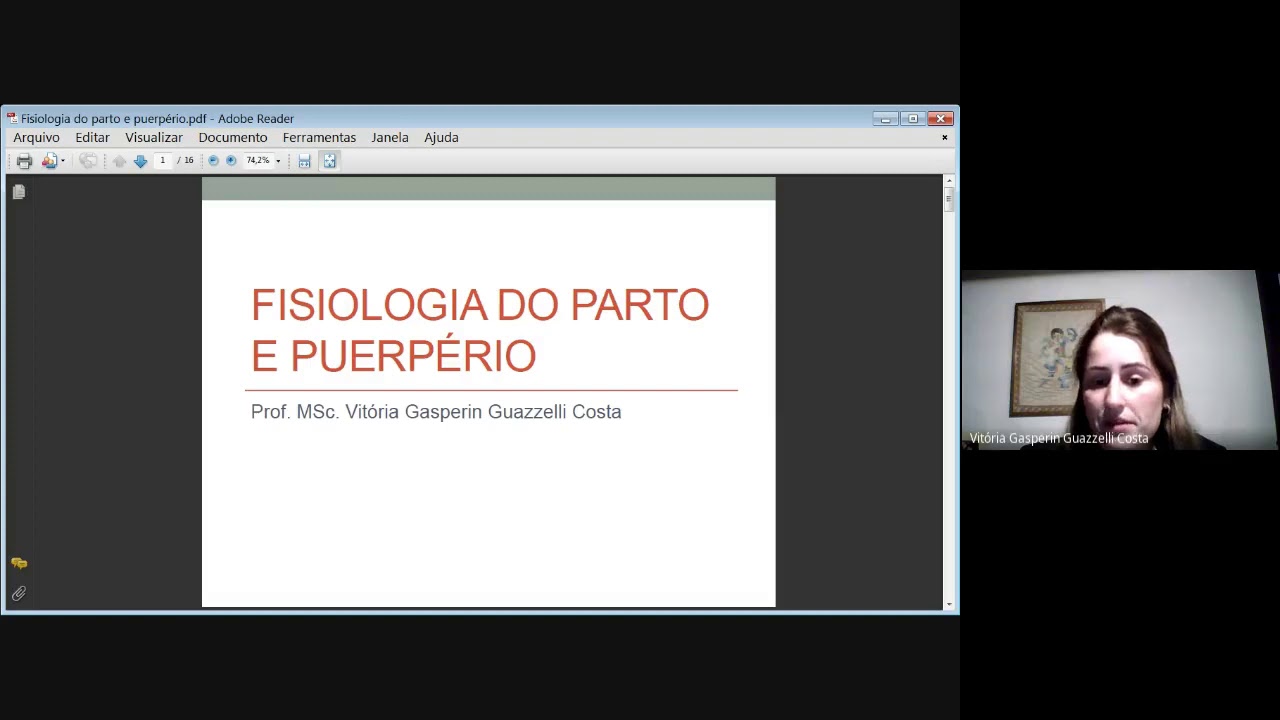Viewport: 1280px width, 720px height.
Task: Open the Ajuda menu
Action: pyautogui.click(x=441, y=138)
